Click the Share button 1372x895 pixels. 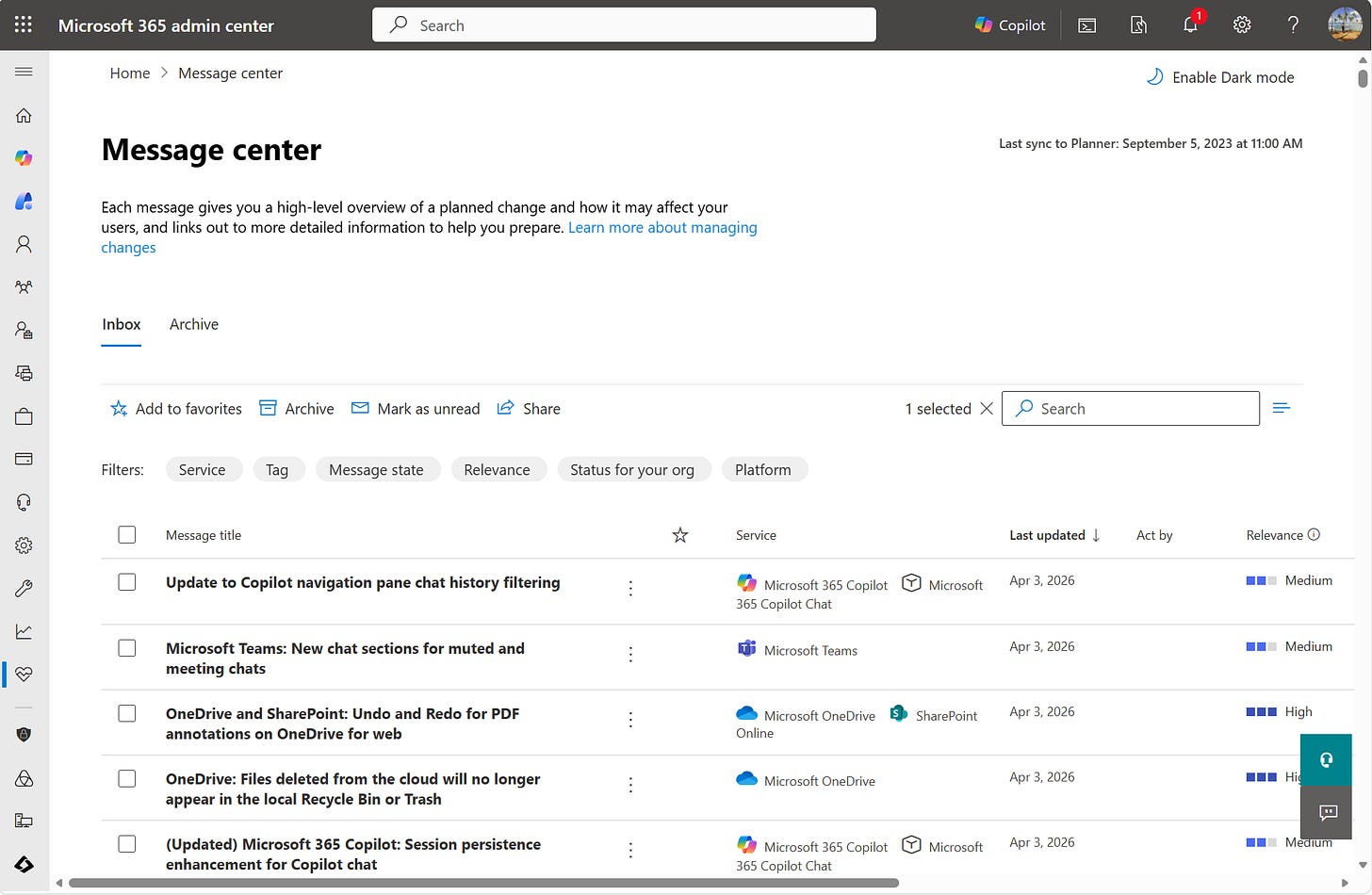[529, 408]
